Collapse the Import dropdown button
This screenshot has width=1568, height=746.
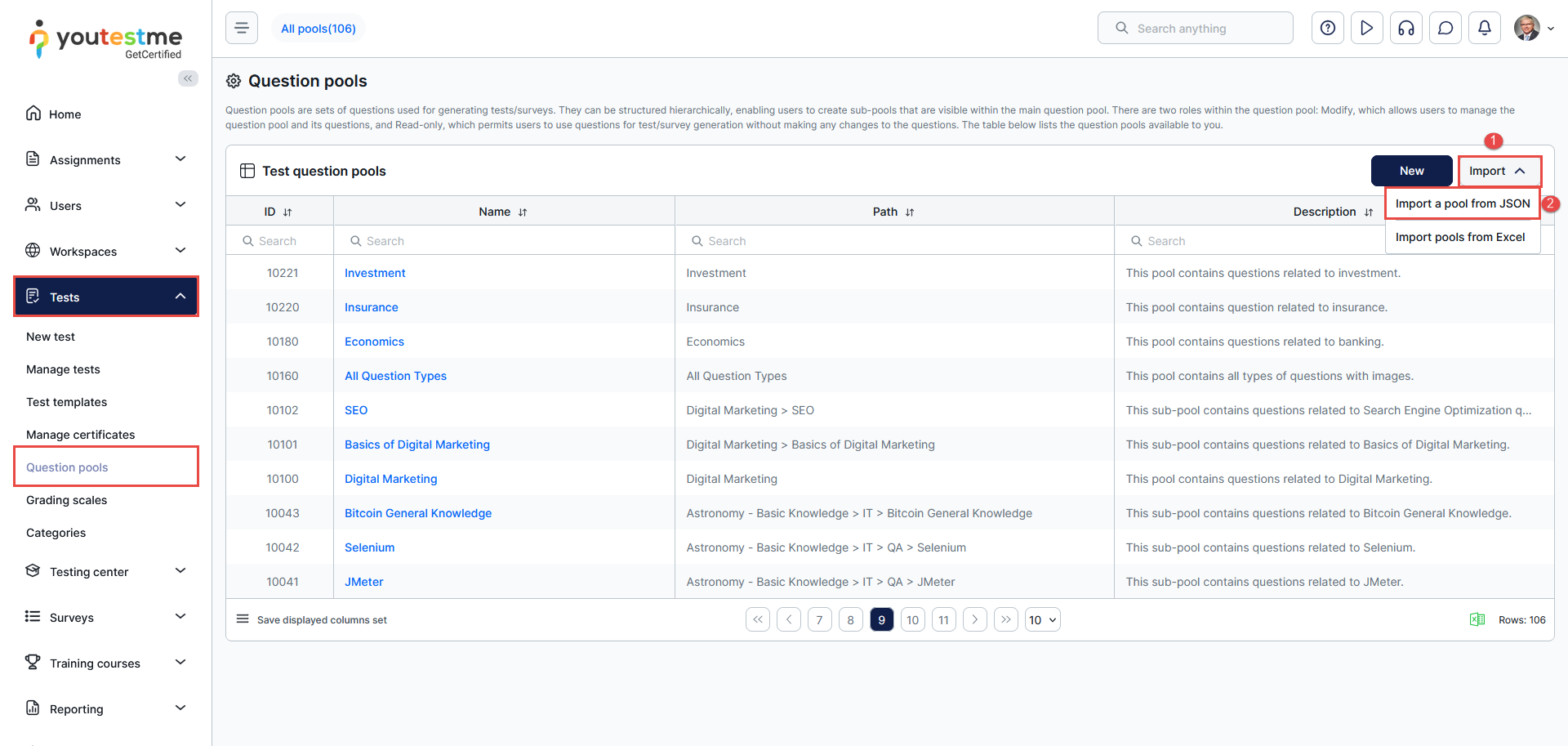[x=1499, y=171]
